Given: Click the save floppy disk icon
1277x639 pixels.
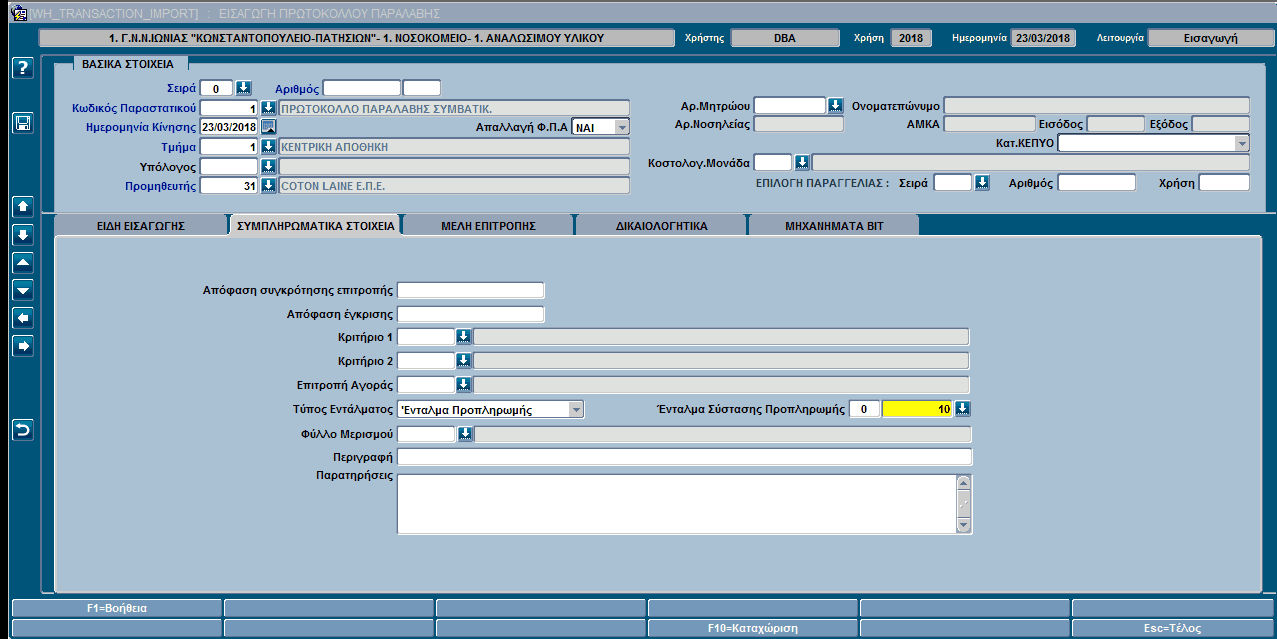Looking at the screenshot, I should pos(23,123).
